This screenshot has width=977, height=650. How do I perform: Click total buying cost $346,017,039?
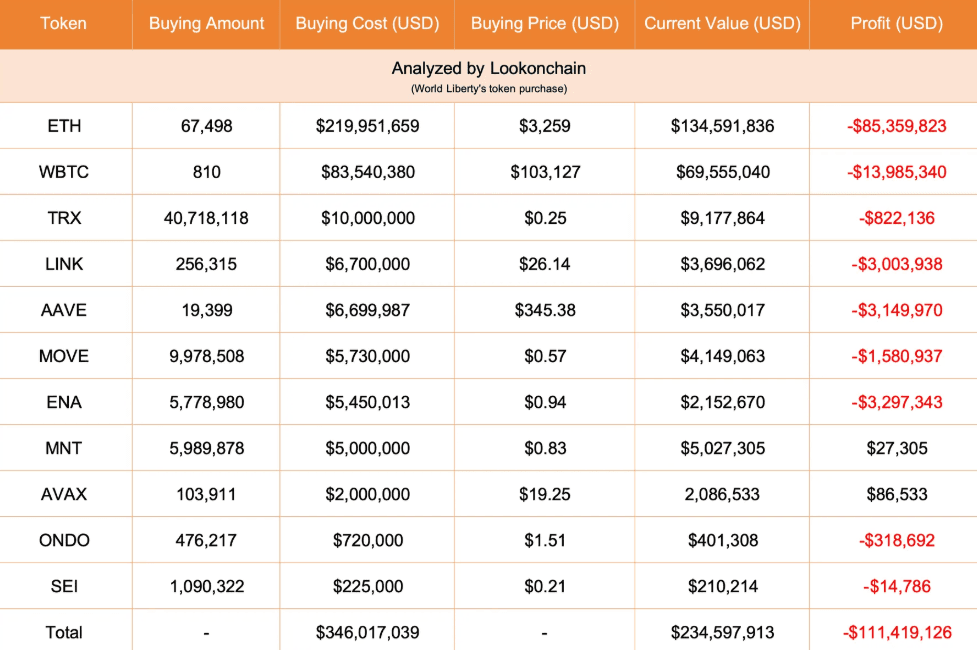pos(368,632)
